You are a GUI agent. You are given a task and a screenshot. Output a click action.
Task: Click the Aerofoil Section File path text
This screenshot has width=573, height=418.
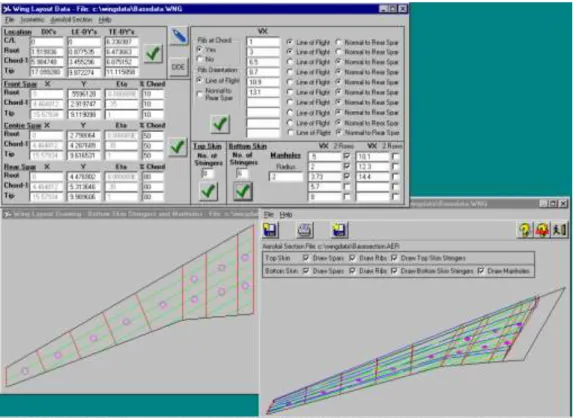(331, 246)
